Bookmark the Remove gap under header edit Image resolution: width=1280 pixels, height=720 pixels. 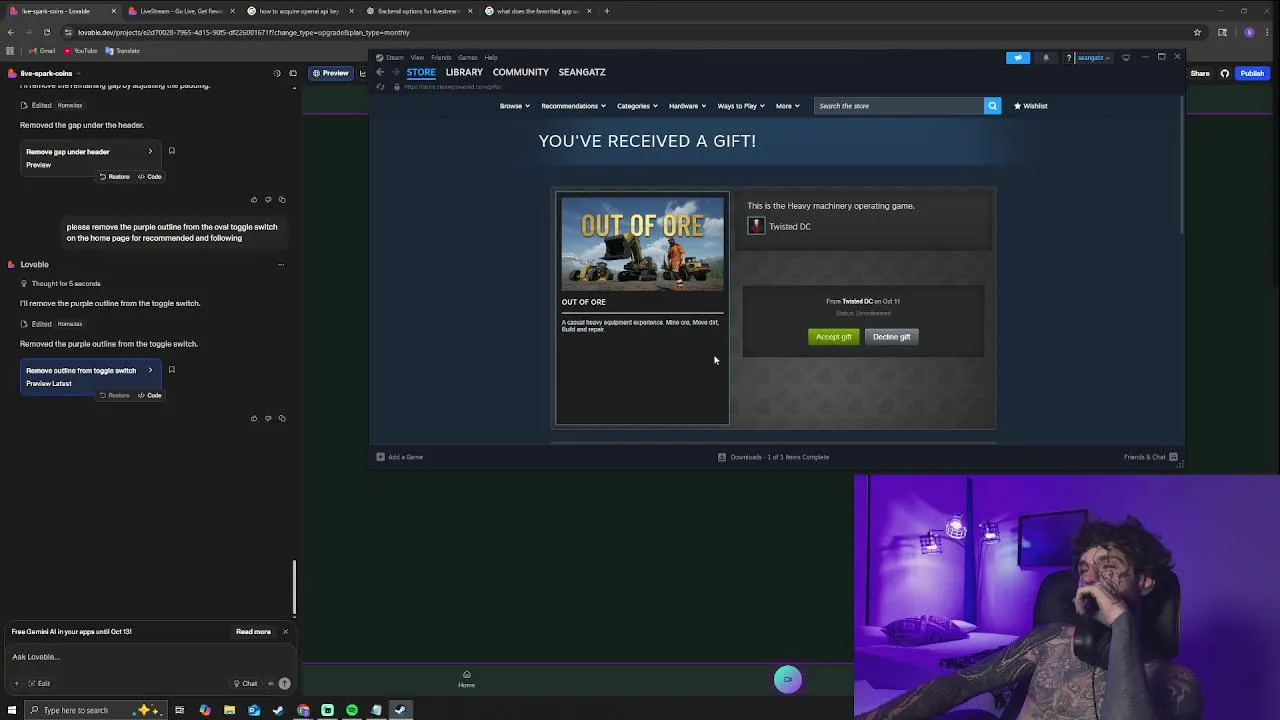click(171, 151)
